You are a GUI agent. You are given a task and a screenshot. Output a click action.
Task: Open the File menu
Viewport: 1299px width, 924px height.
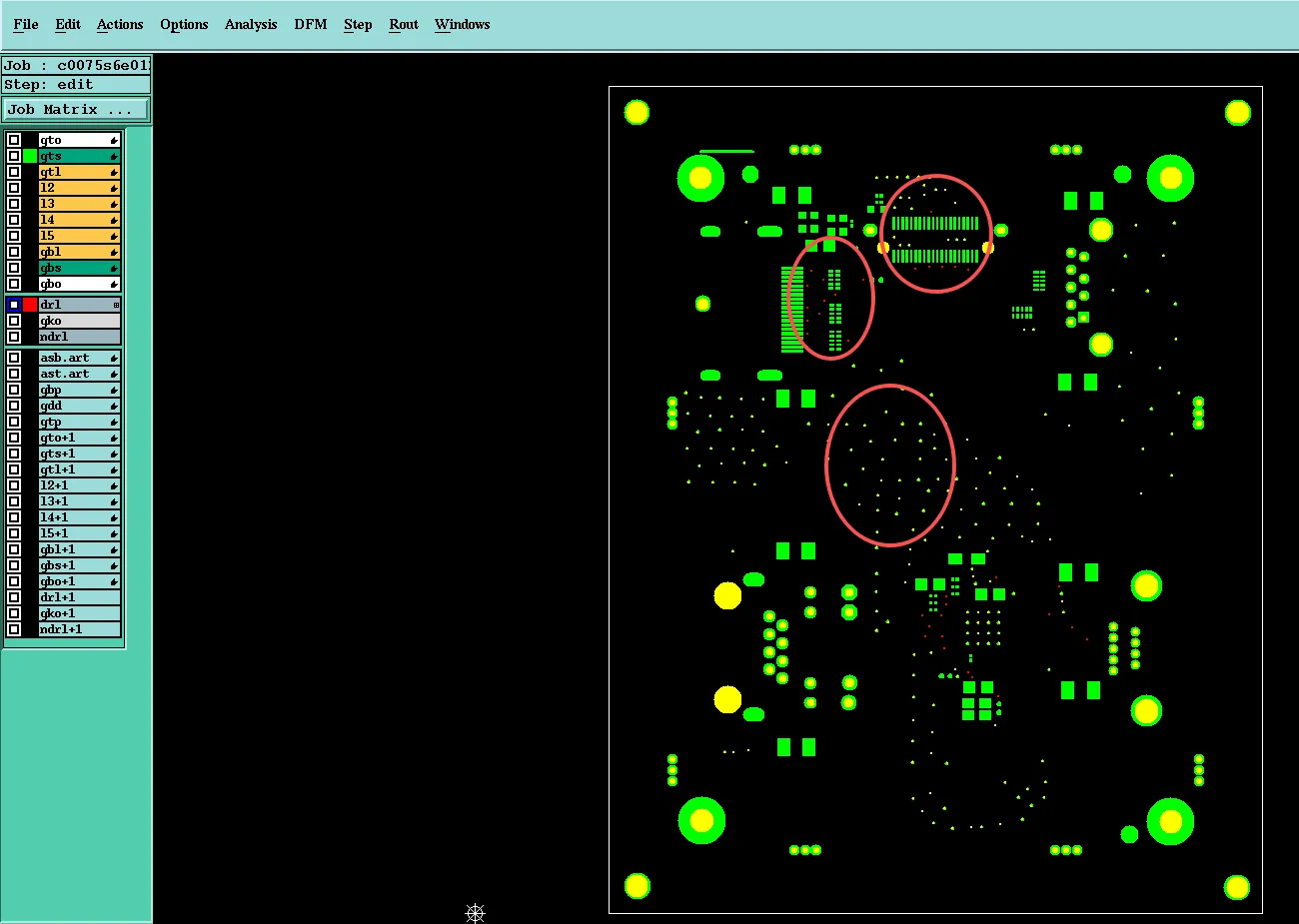point(26,24)
